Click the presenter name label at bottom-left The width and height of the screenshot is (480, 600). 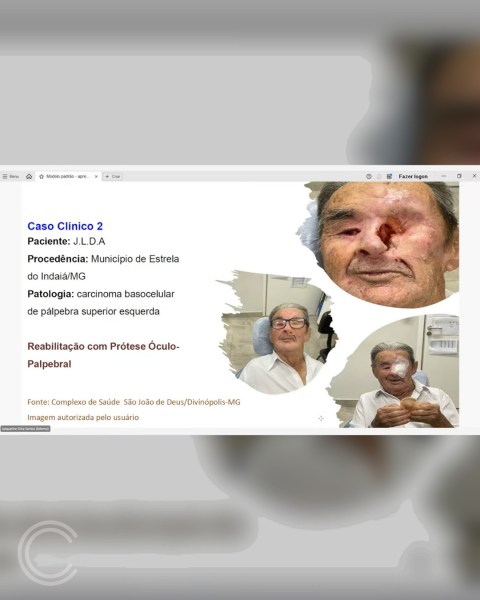[x=25, y=429]
